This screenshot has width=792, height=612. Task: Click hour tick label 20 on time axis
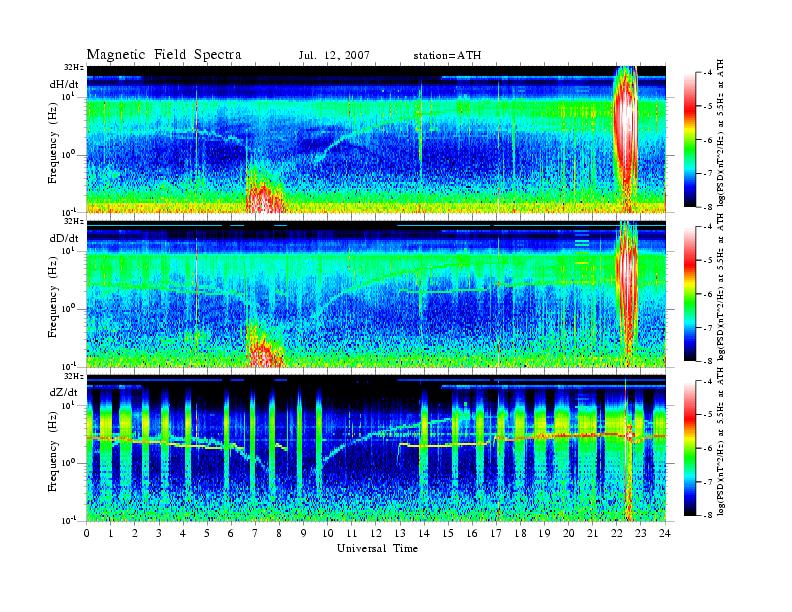(569, 533)
